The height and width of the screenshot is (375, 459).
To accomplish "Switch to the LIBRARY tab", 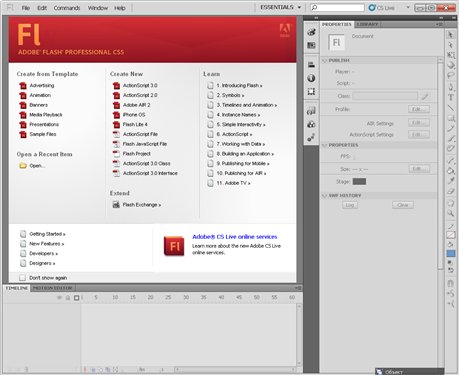I will pyautogui.click(x=367, y=24).
